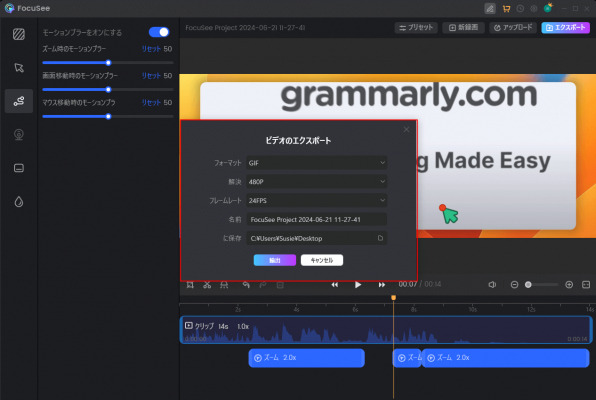Open the watermark droplet sidebar icon
The image size is (596, 400).
pos(19,202)
